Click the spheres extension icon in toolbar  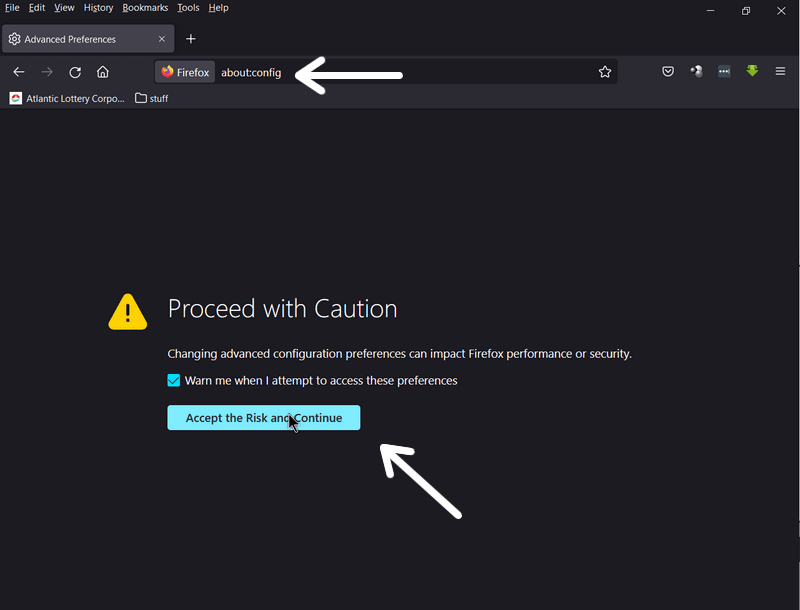tap(696, 71)
